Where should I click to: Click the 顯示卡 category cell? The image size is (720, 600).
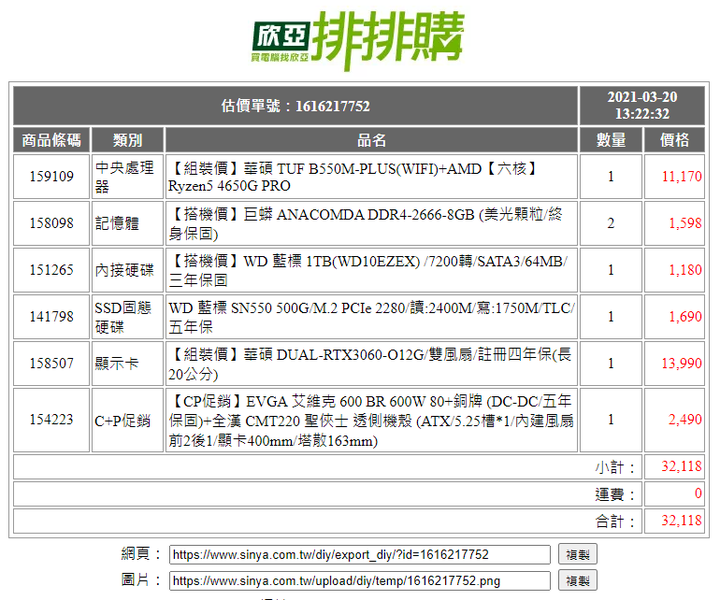click(x=128, y=364)
